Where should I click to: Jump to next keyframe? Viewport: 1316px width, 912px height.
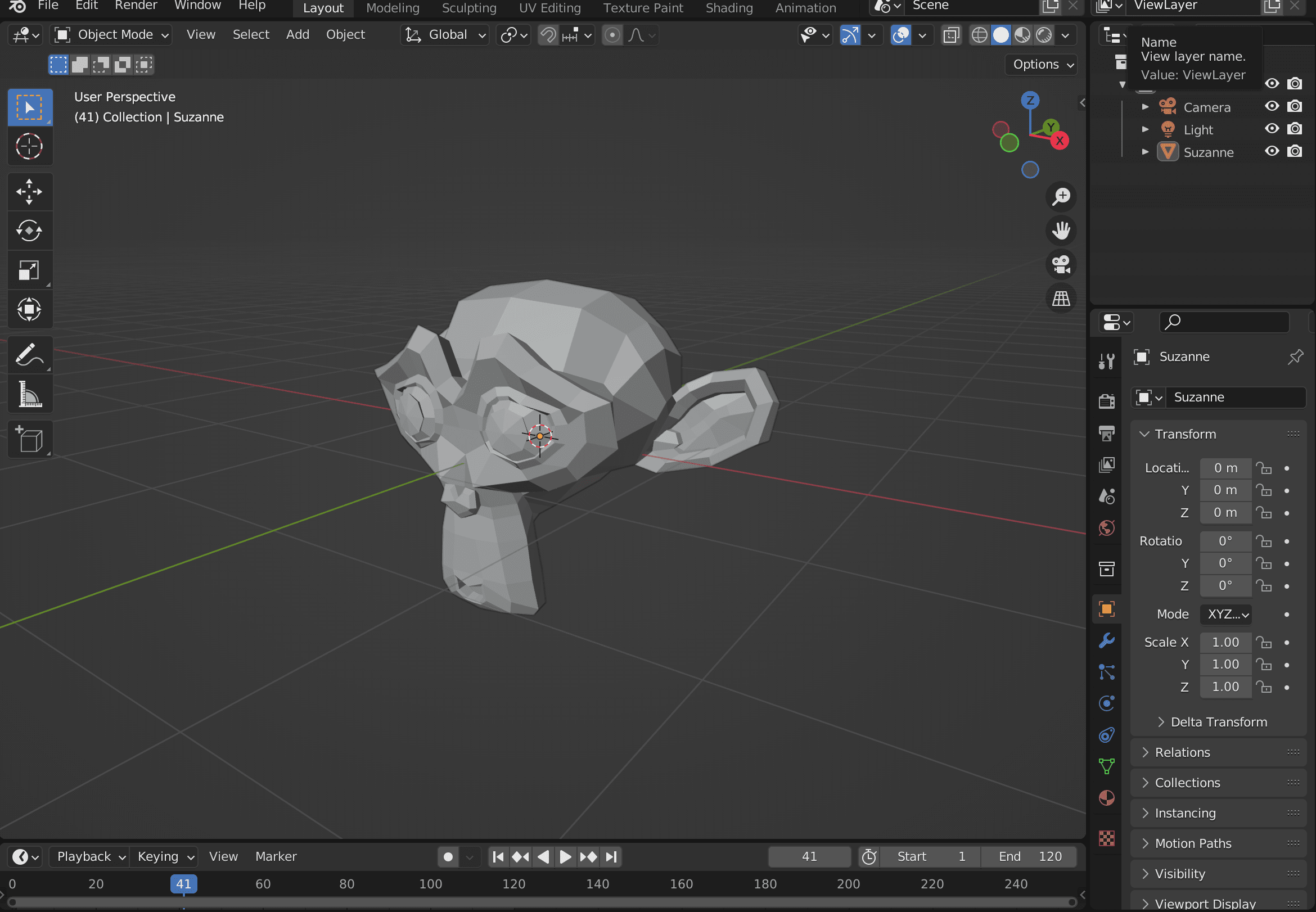coord(589,856)
